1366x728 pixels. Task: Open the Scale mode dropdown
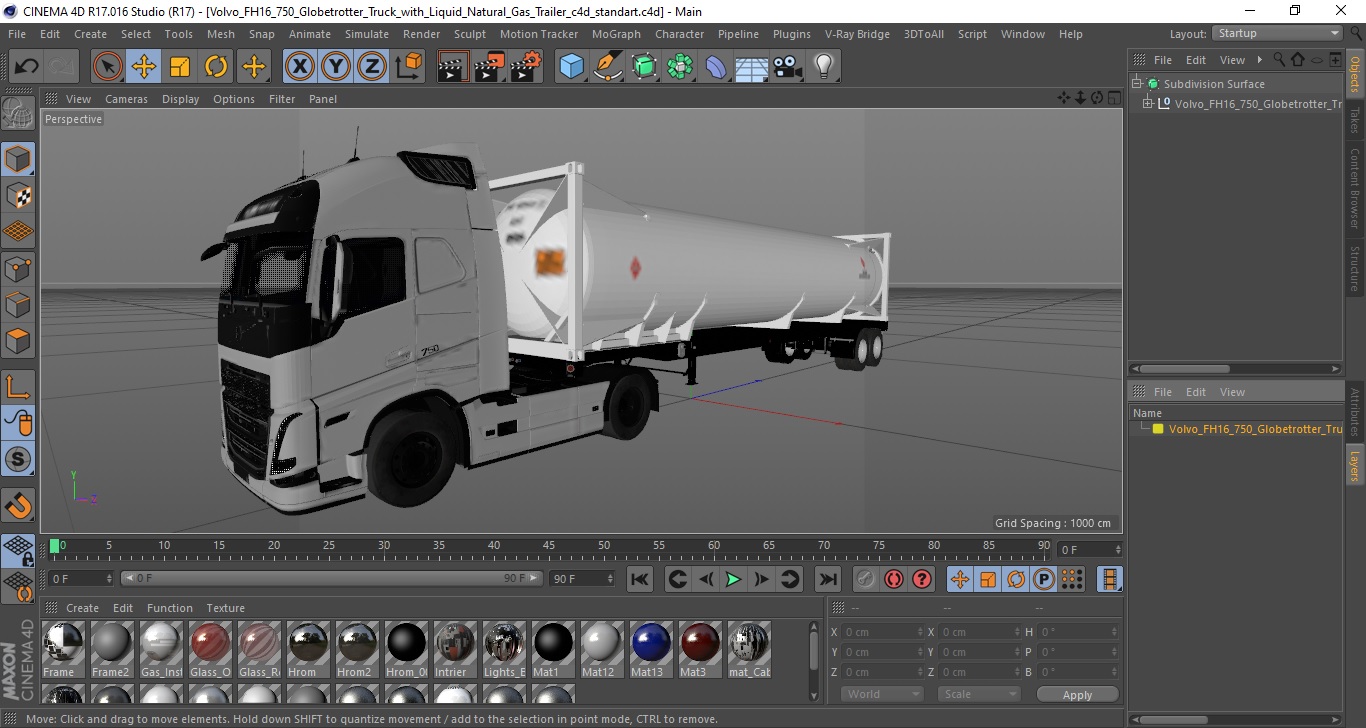(978, 694)
